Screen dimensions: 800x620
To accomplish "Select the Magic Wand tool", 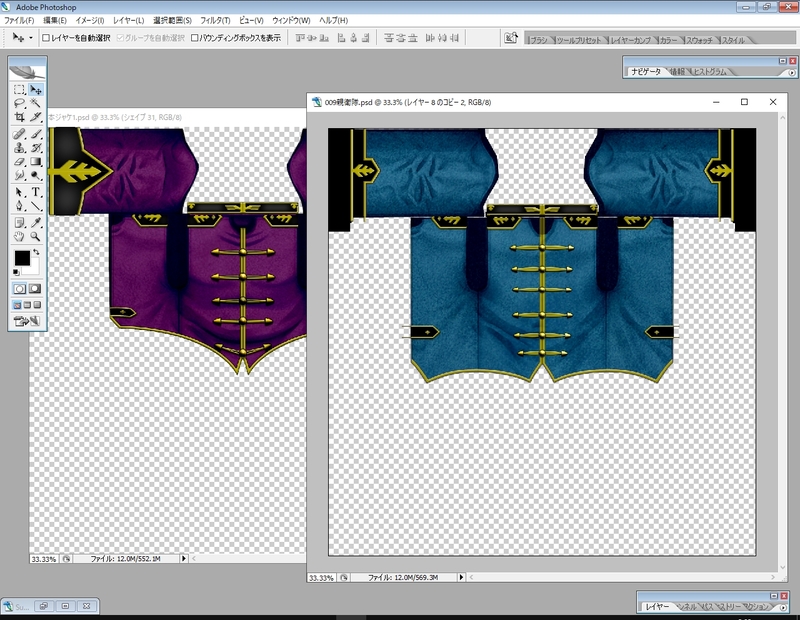I will pyautogui.click(x=36, y=103).
